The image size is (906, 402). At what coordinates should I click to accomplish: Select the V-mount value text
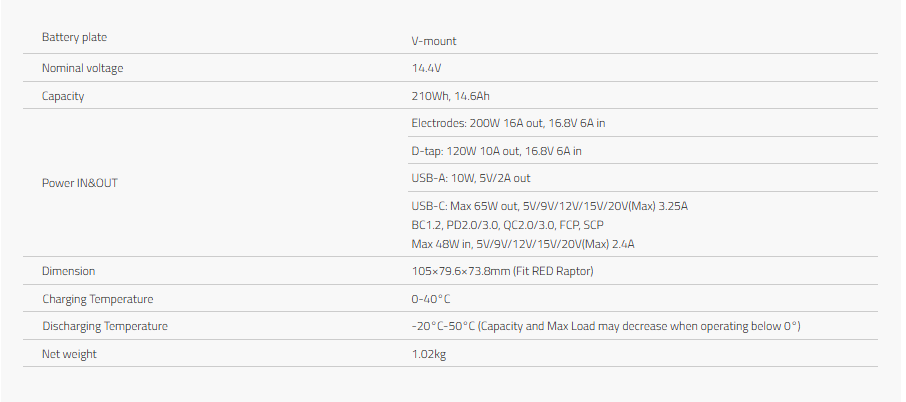(433, 41)
